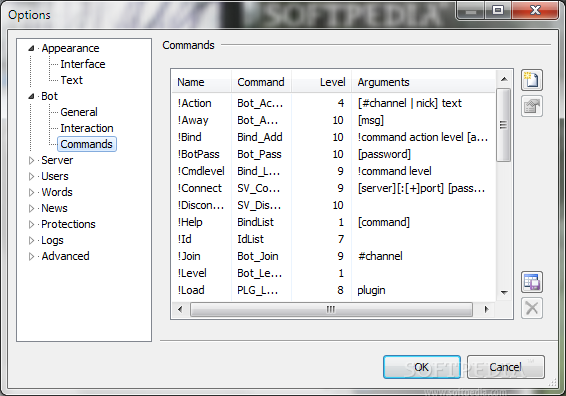Expand the Words tree node
This screenshot has height=396, width=566.
[x=31, y=192]
